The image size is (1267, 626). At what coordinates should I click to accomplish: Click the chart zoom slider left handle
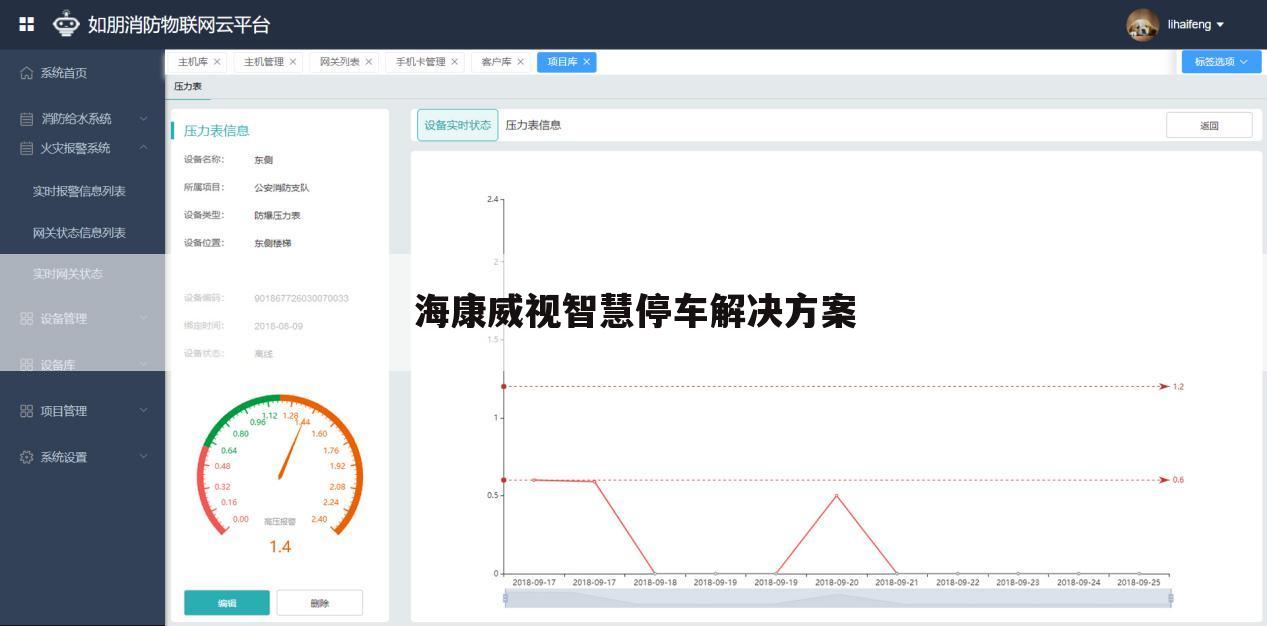click(505, 598)
